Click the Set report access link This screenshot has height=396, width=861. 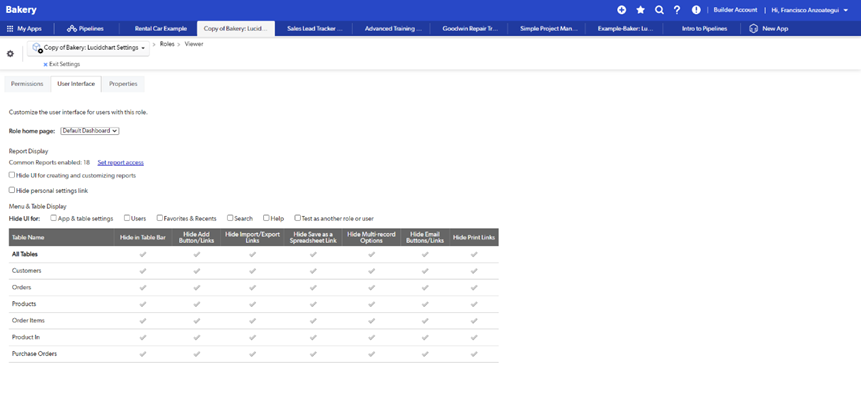pos(121,163)
